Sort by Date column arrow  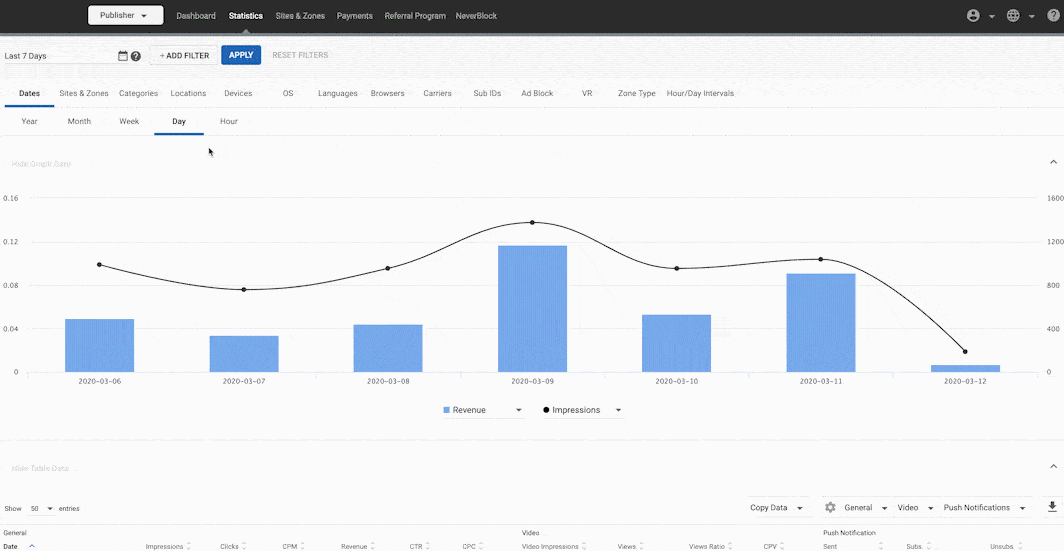tap(32, 546)
